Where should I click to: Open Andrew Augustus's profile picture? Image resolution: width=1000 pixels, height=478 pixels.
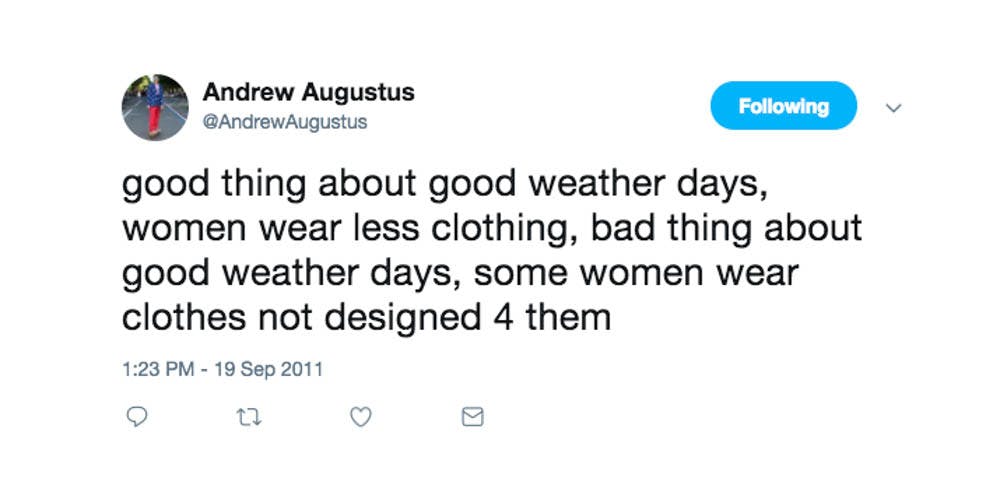coord(155,107)
